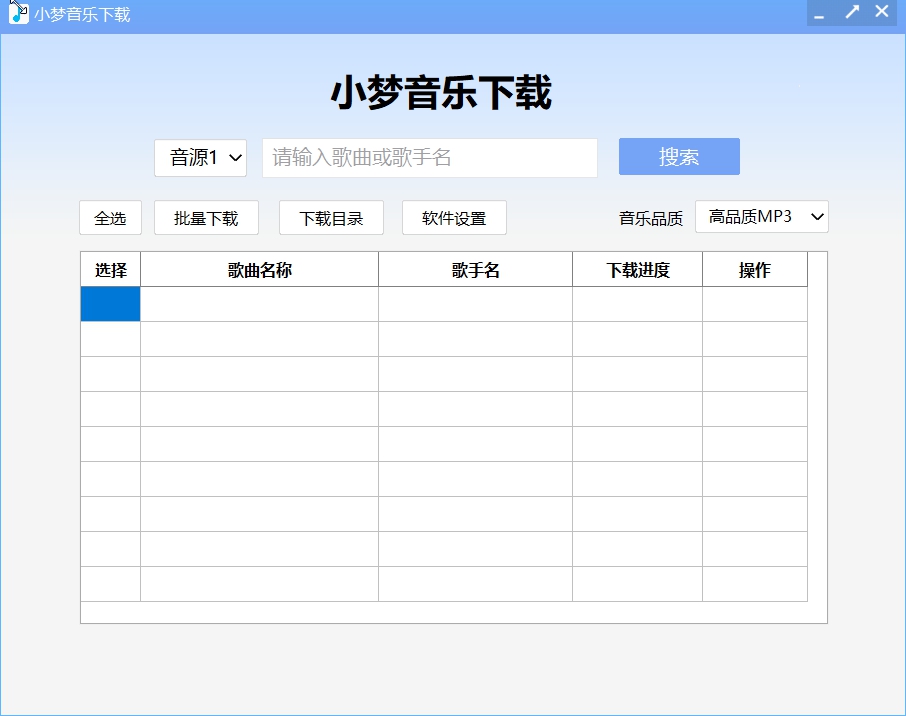Click the 歌曲名称 column header
Image resolution: width=906 pixels, height=716 pixels.
pyautogui.click(x=259, y=269)
